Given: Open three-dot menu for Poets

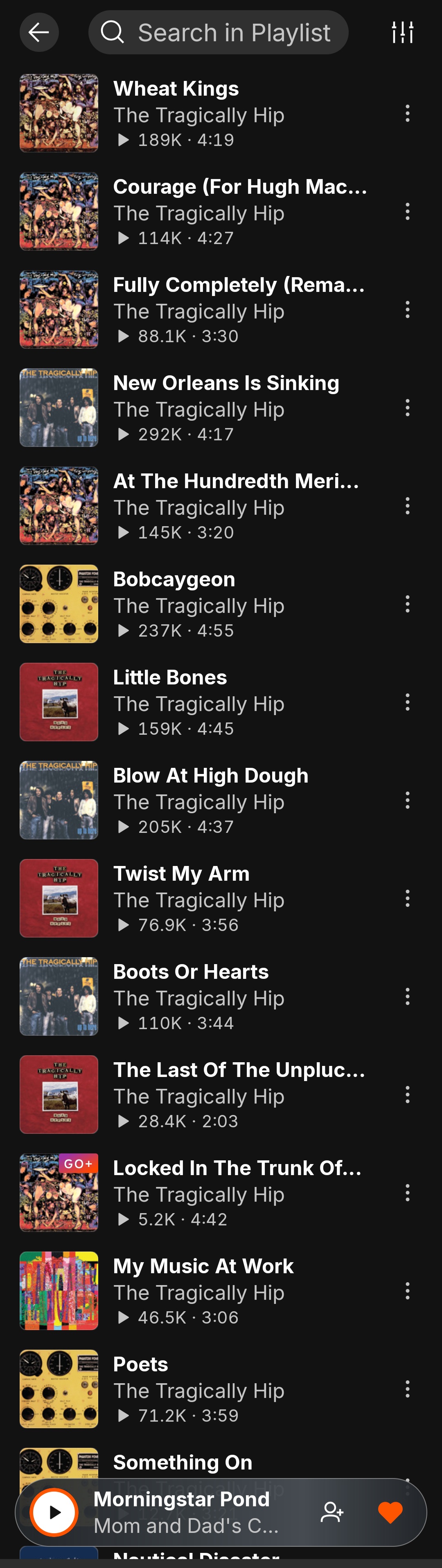Looking at the screenshot, I should click(x=407, y=1389).
